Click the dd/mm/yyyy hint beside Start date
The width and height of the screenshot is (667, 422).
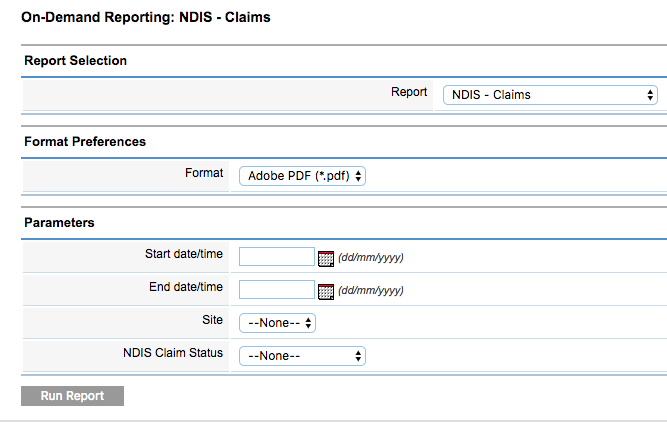[371, 257]
